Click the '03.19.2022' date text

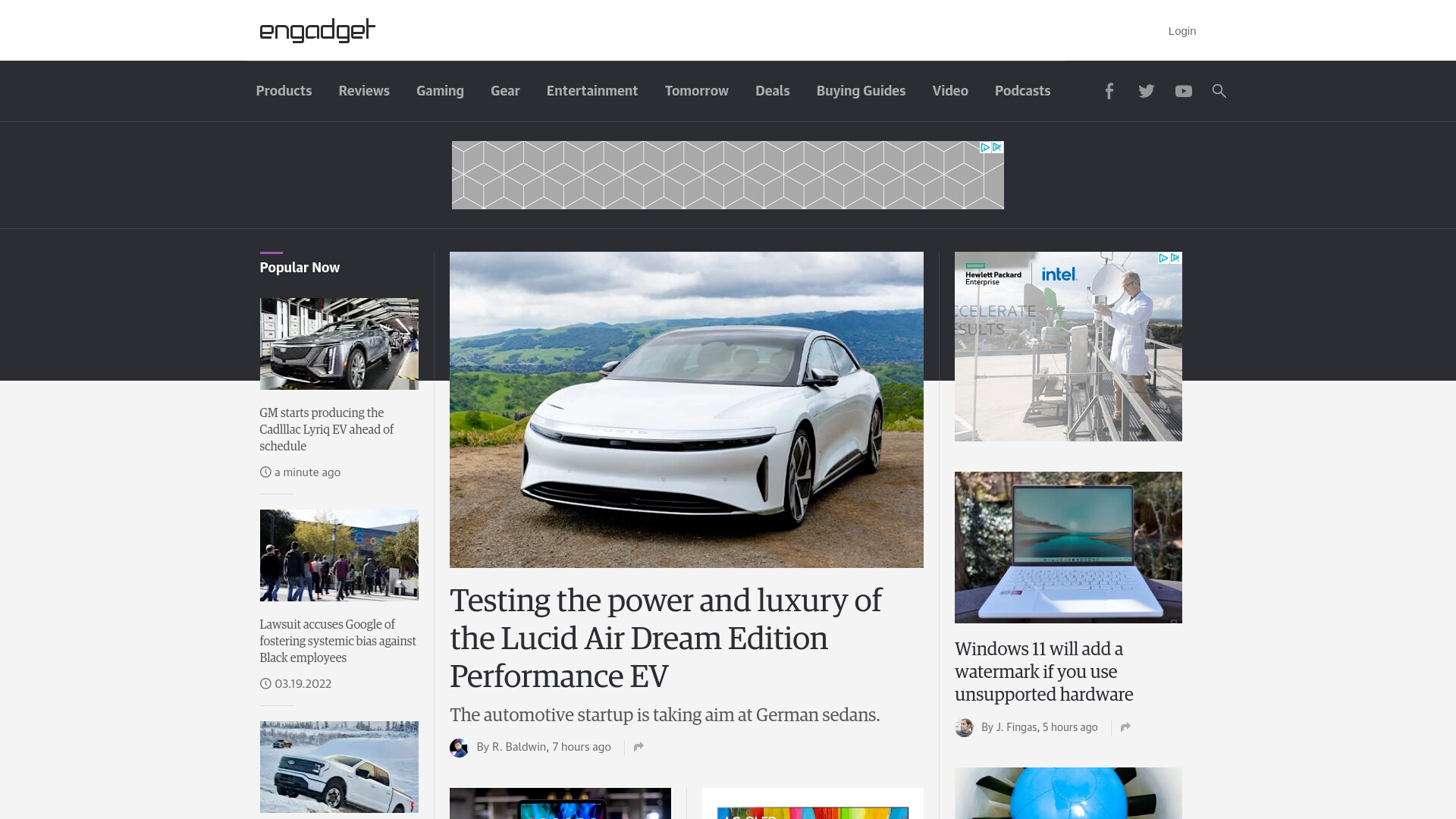click(x=303, y=684)
